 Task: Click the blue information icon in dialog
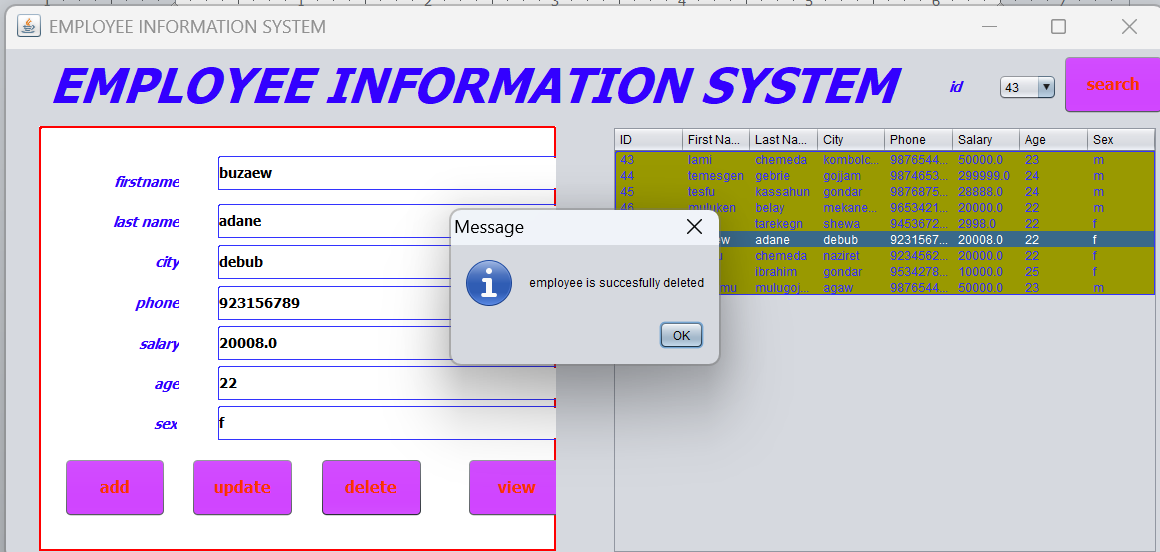[x=489, y=283]
